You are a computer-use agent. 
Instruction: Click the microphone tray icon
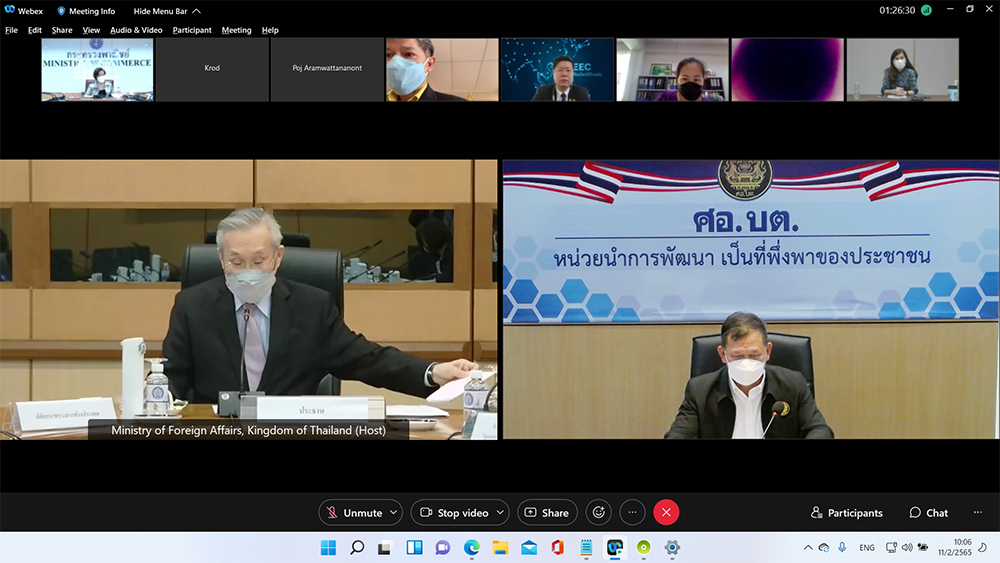click(x=842, y=548)
